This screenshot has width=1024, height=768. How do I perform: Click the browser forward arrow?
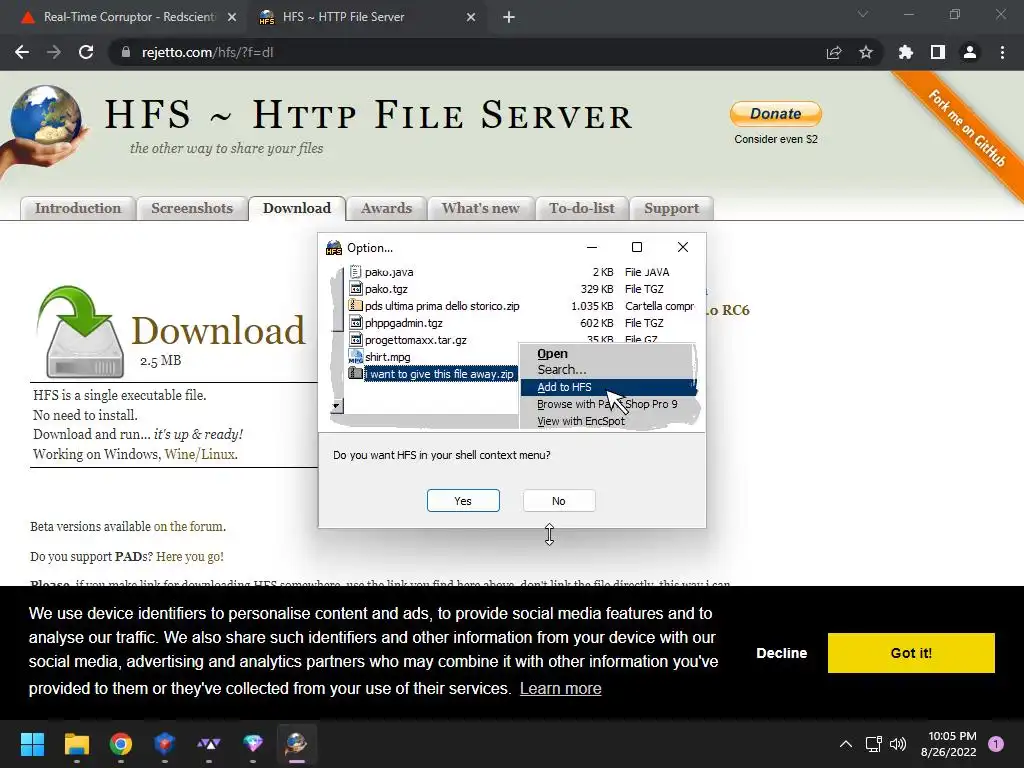point(54,52)
